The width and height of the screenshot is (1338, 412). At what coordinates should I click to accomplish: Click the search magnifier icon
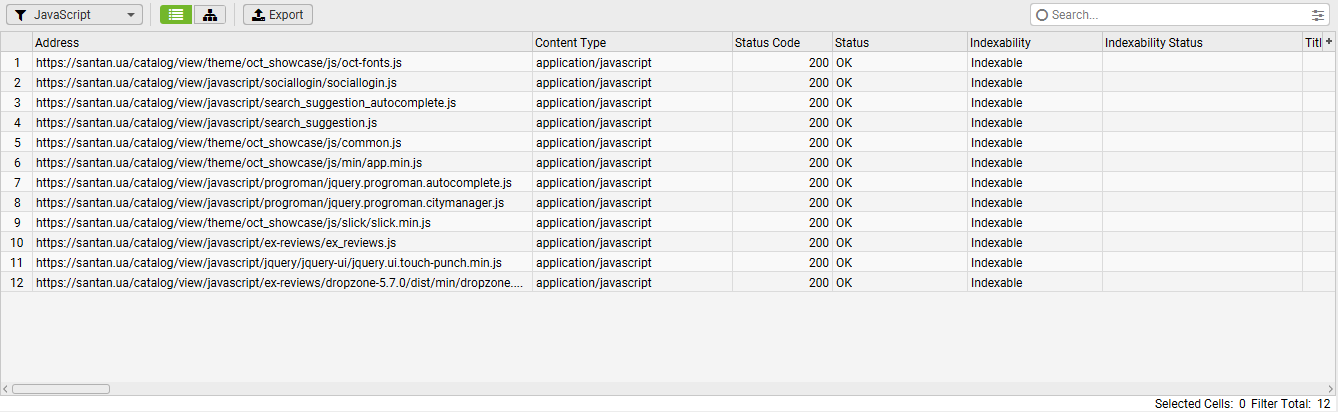coord(1042,15)
